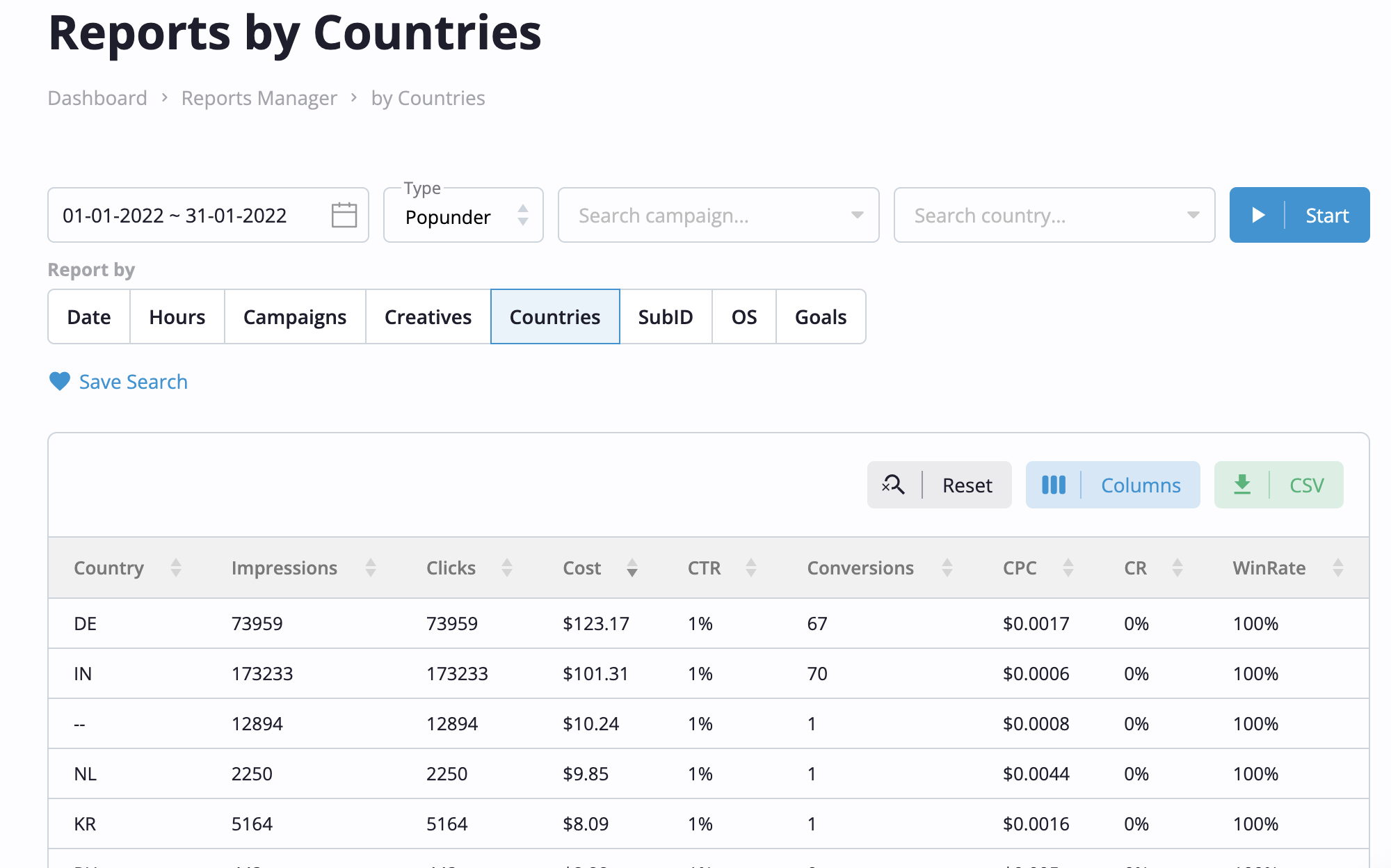Click the $8.09 cost value
Image resolution: width=1391 pixels, height=868 pixels.
pos(586,823)
